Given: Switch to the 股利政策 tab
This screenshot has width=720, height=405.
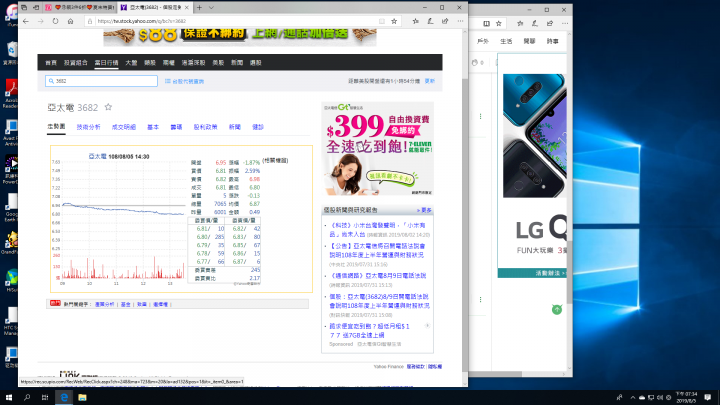Looking at the screenshot, I should [x=205, y=127].
